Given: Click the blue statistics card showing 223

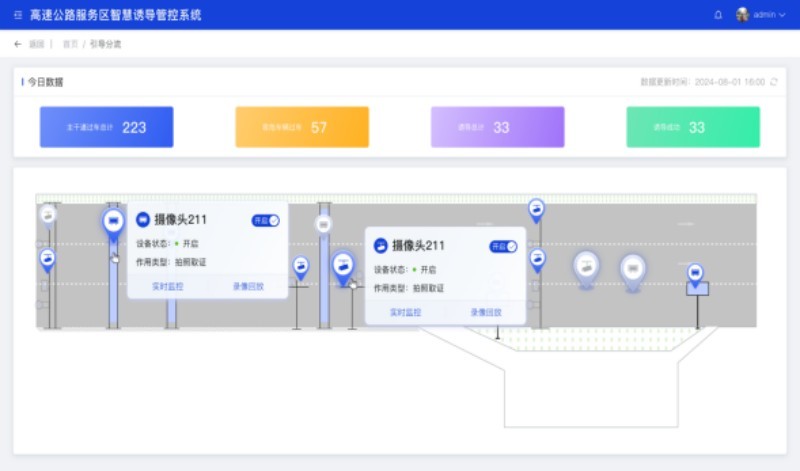Looking at the screenshot, I should point(106,127).
